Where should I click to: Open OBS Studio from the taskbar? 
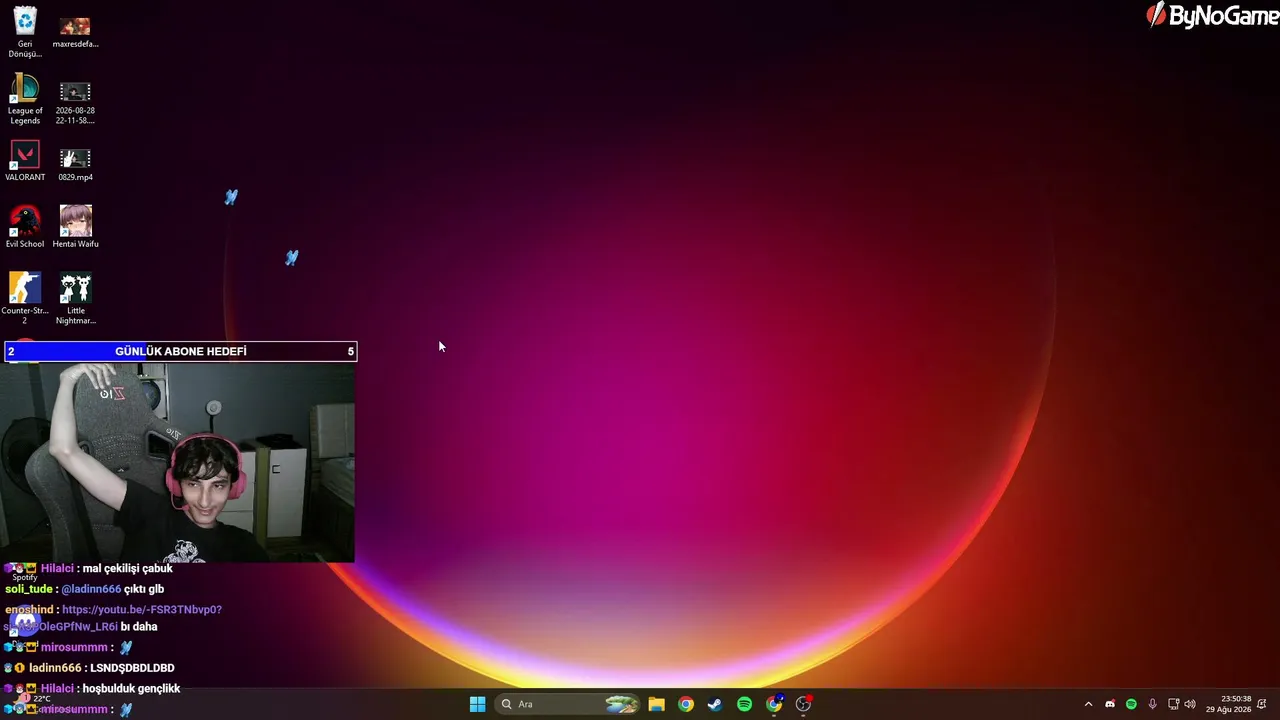(803, 704)
